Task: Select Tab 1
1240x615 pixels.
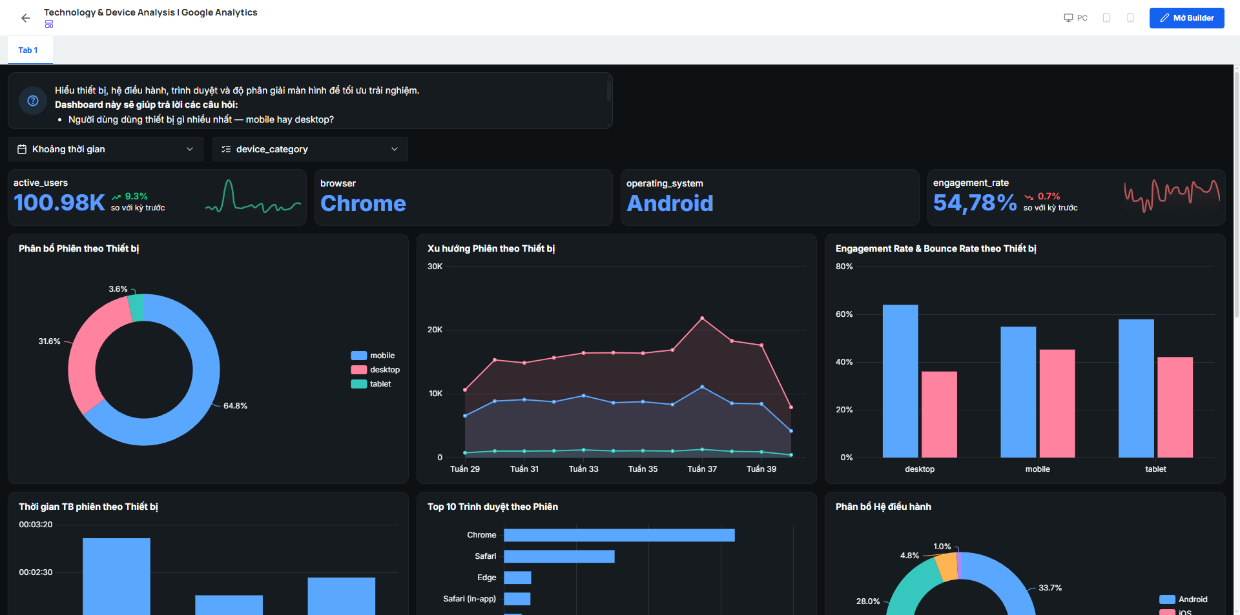Action: [28, 50]
